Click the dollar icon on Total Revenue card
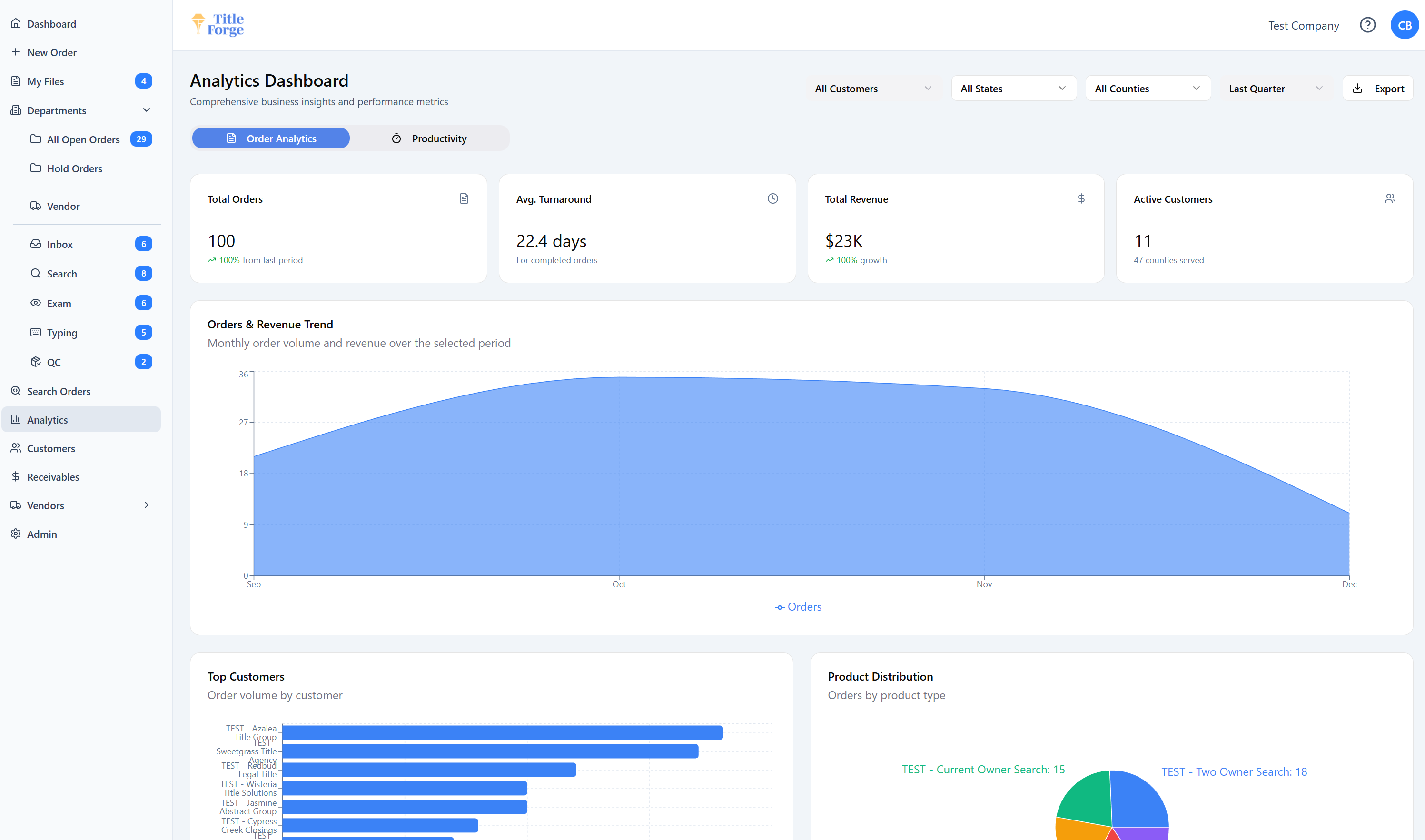This screenshot has height=840, width=1425. [1081, 198]
